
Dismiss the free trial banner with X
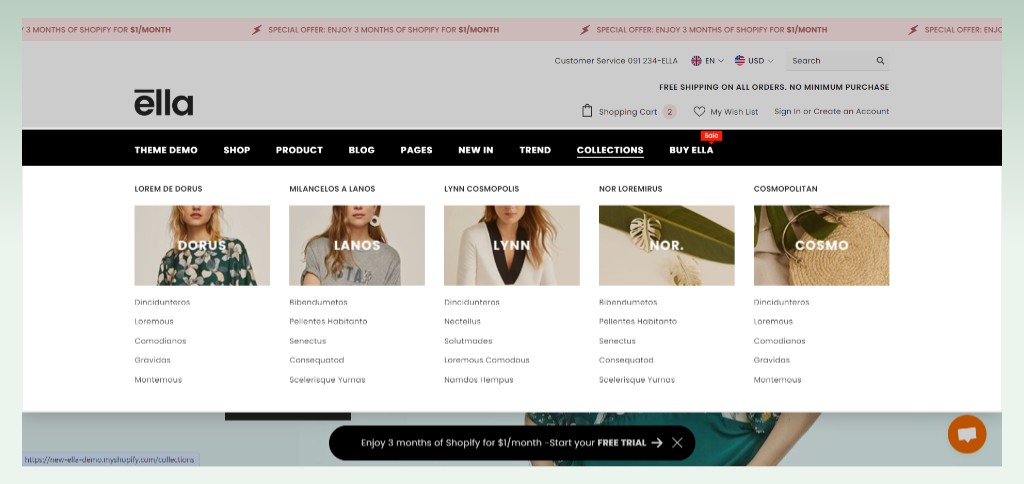(x=677, y=443)
